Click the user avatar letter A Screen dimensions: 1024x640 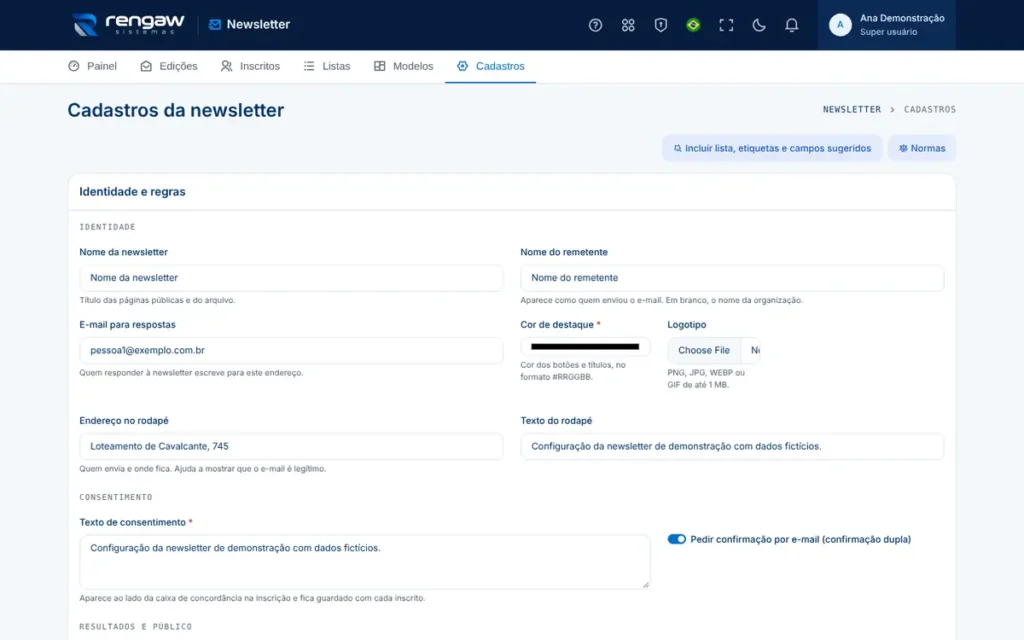pyautogui.click(x=840, y=25)
